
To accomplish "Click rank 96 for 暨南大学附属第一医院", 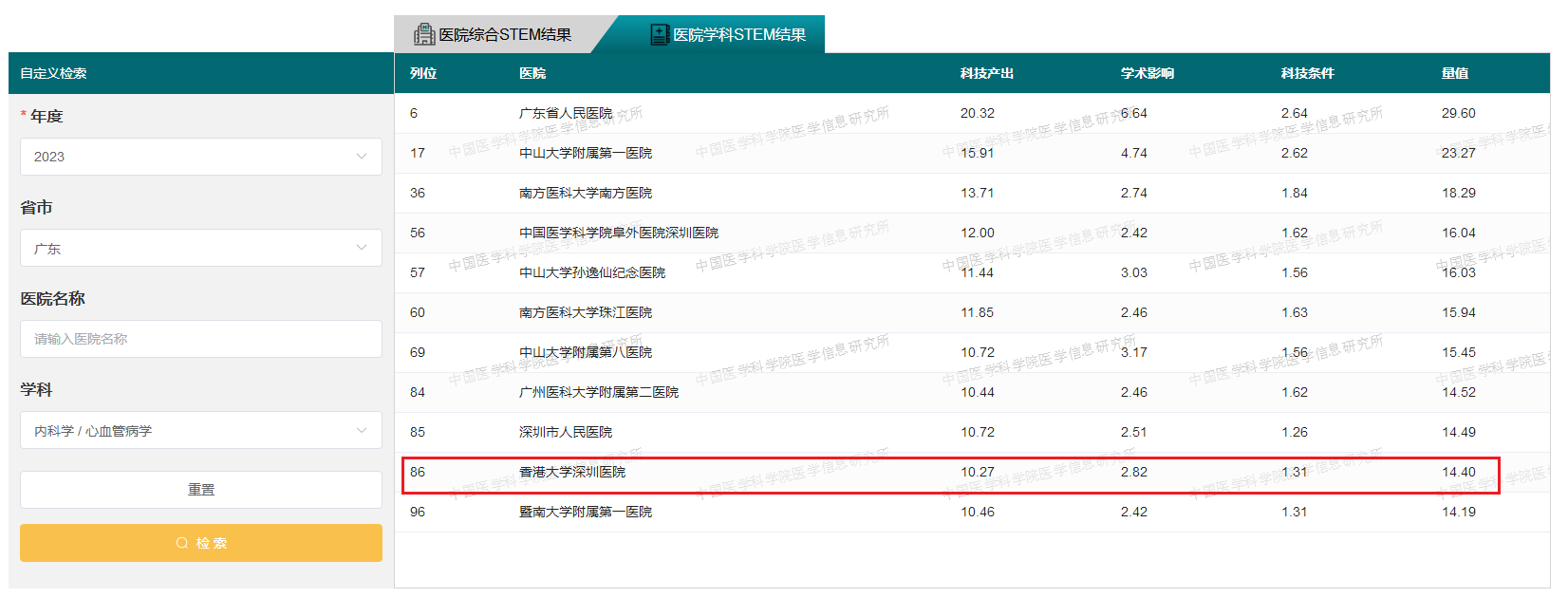I will [418, 512].
